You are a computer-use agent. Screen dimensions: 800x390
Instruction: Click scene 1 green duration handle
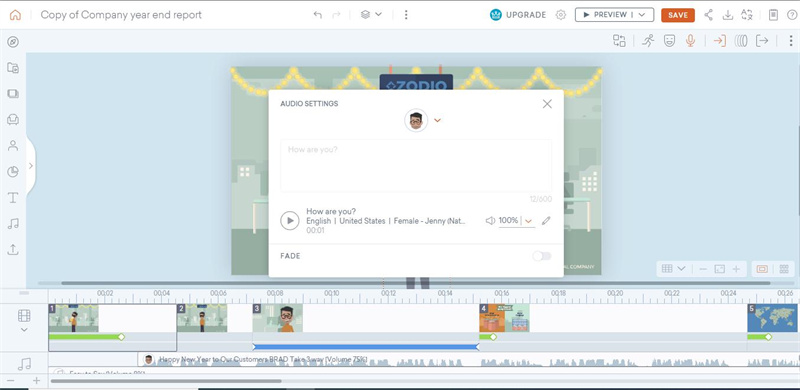coord(121,337)
